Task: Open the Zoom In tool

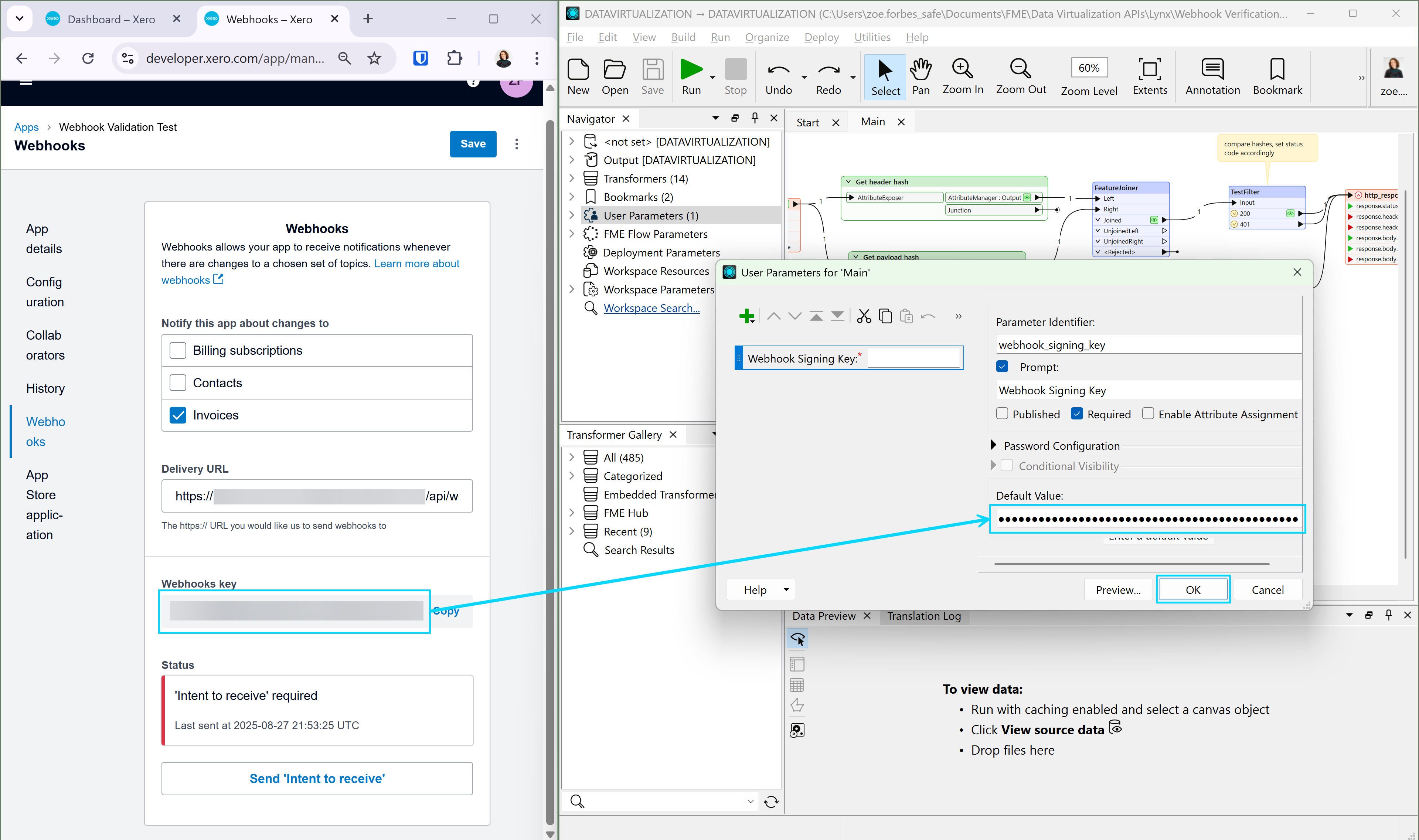Action: (962, 76)
